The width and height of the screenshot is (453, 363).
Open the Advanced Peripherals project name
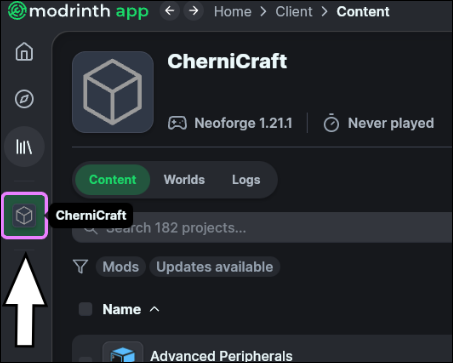[221, 356]
